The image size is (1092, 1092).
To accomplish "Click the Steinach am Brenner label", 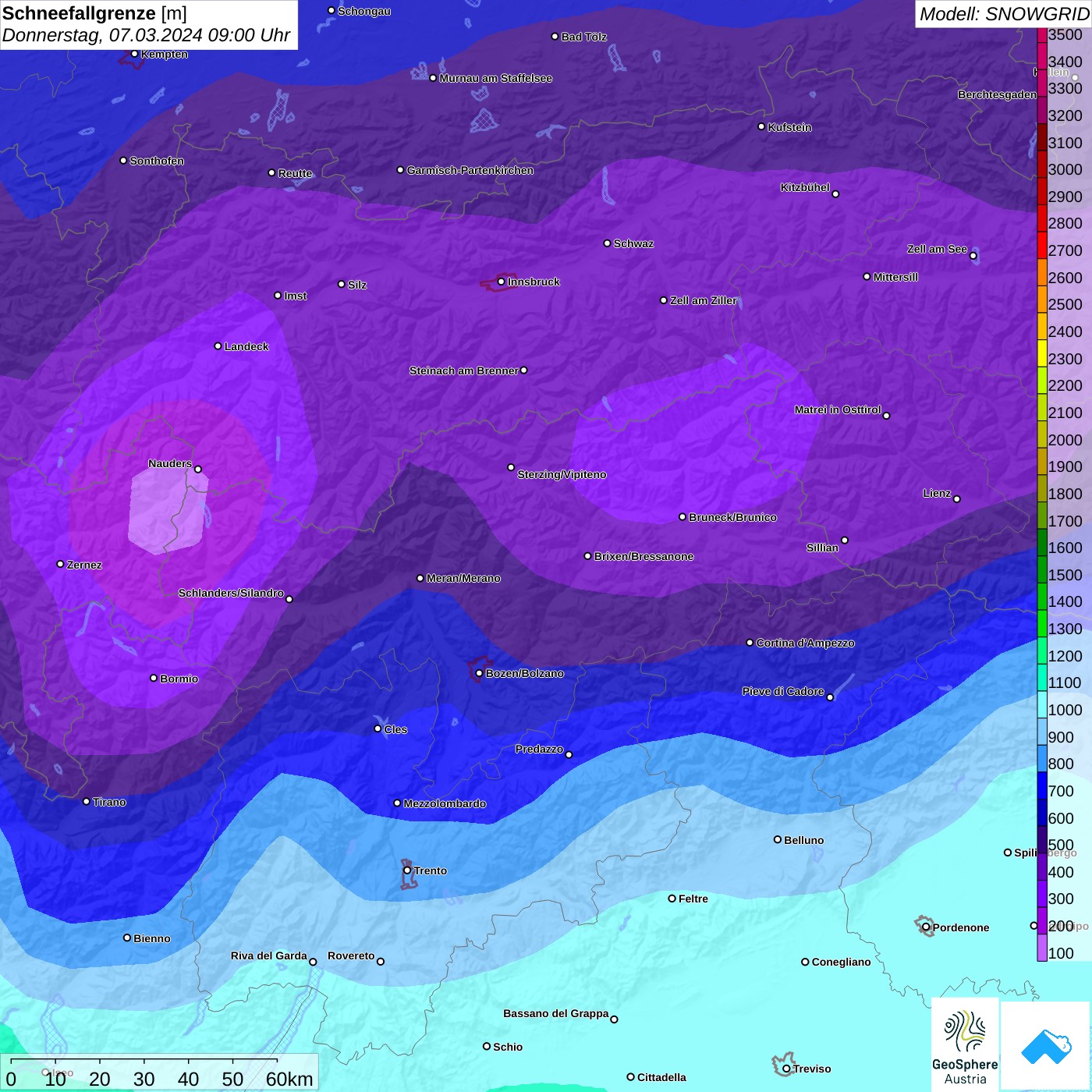I will [463, 370].
